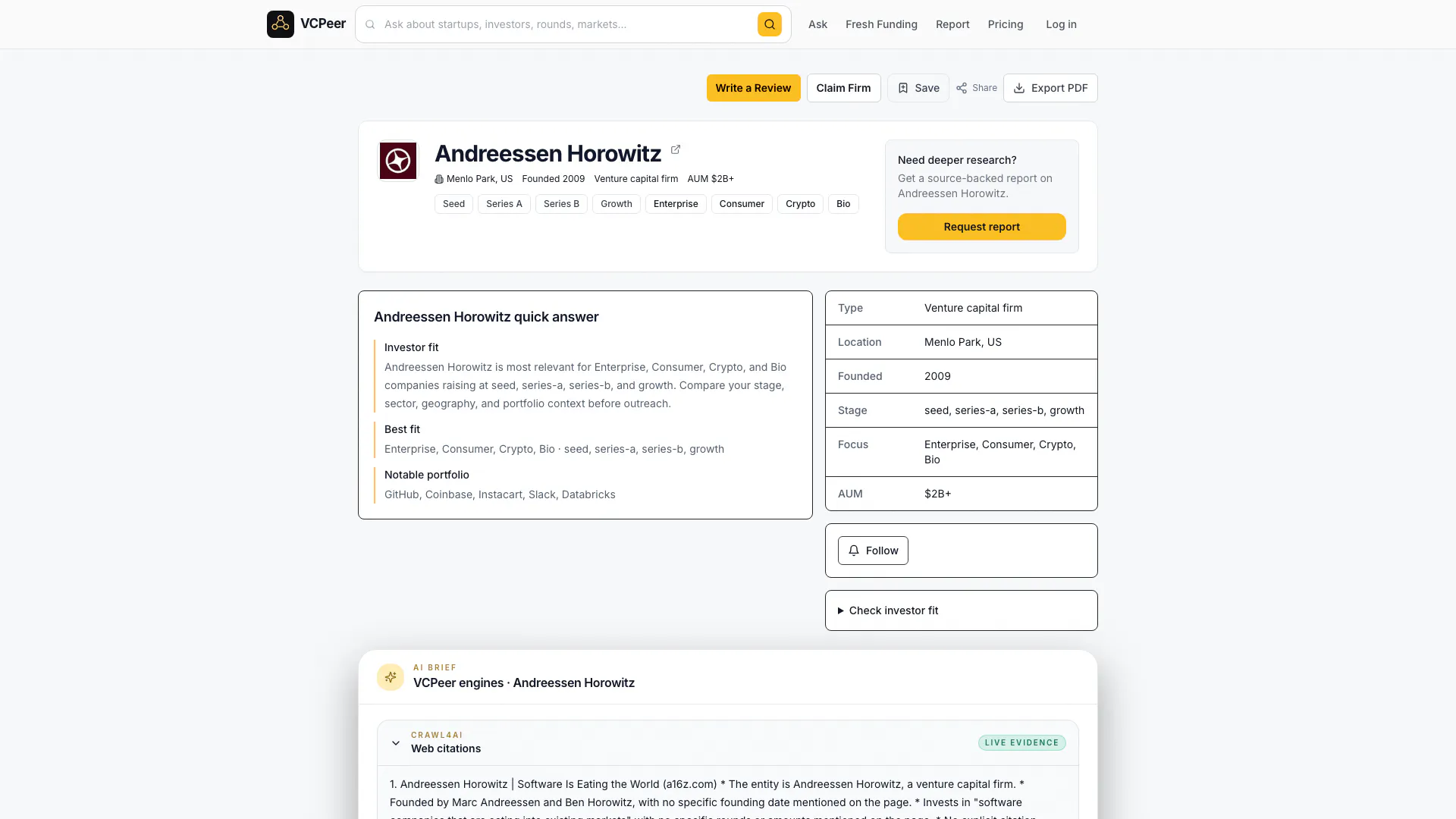Click 'VCPeer engines · Andreessen Horowitz' heading
The height and width of the screenshot is (819, 1456).
pyautogui.click(x=524, y=682)
